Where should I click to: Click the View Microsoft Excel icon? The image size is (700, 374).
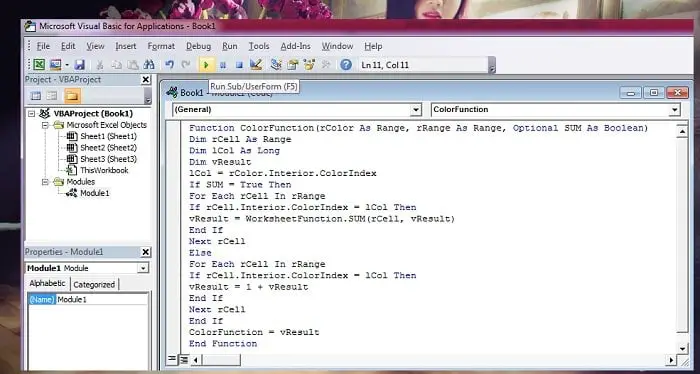pos(39,65)
